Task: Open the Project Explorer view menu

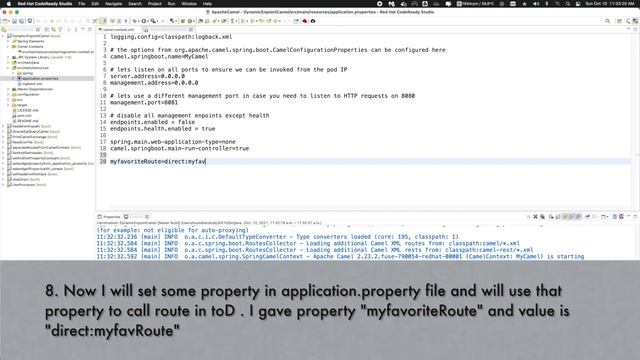Action: [76, 29]
